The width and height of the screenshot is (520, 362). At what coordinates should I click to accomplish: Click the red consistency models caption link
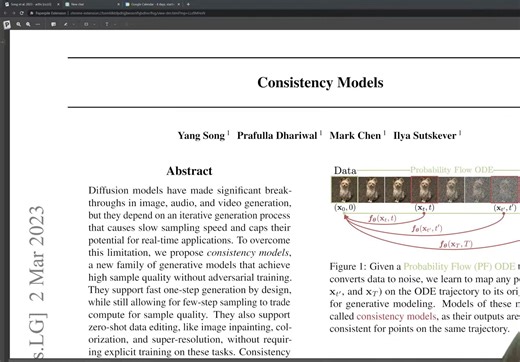pyautogui.click(x=396, y=316)
